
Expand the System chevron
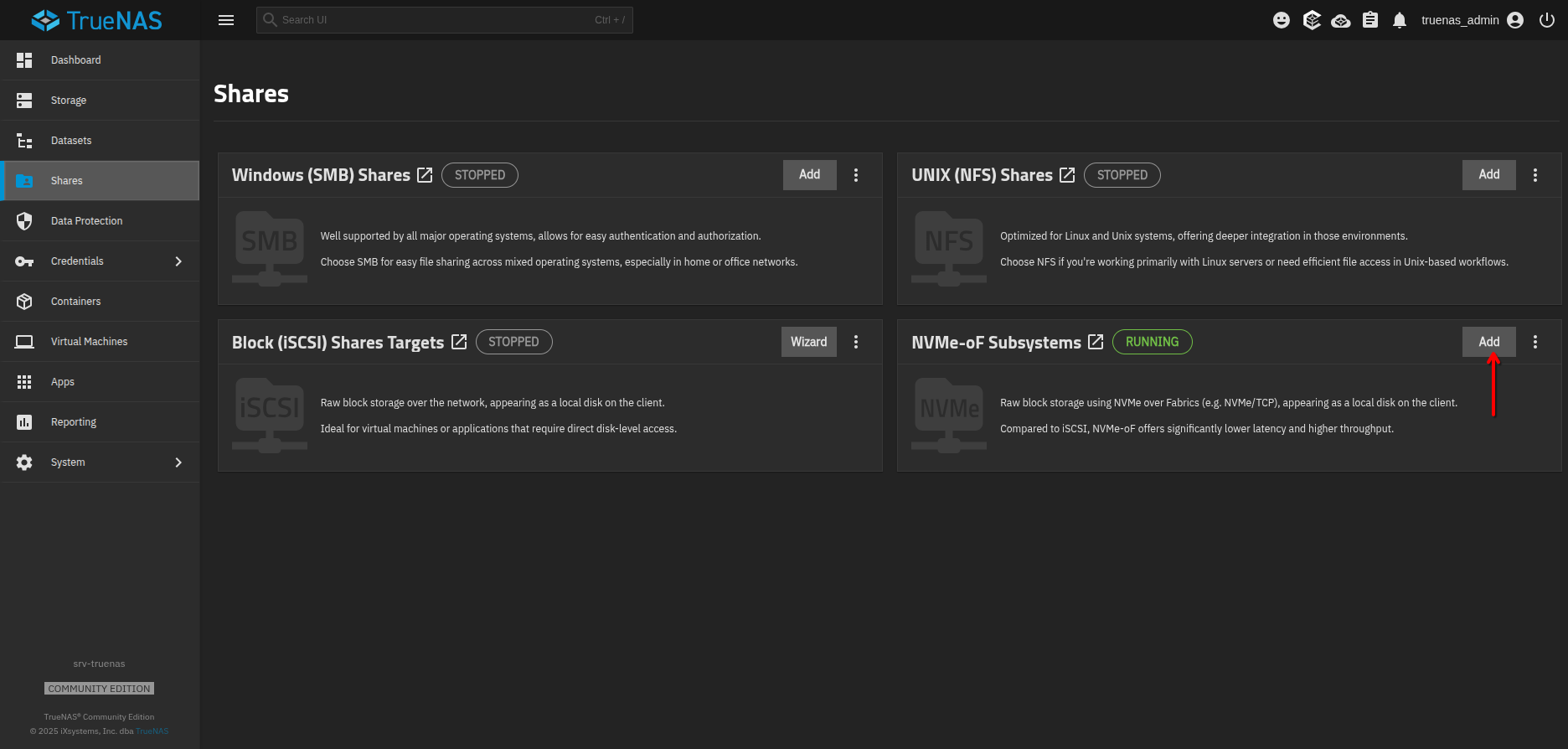tap(178, 462)
